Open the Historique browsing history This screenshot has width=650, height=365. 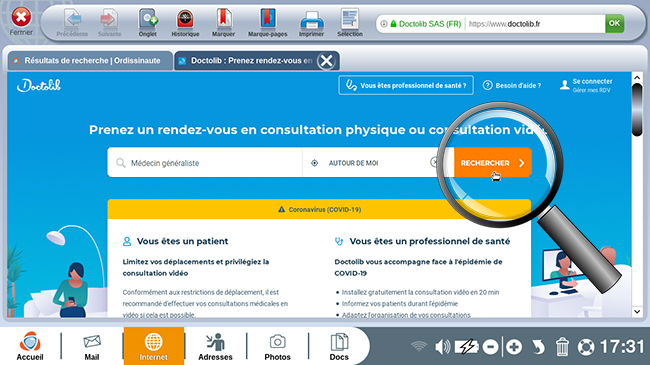pyautogui.click(x=185, y=23)
